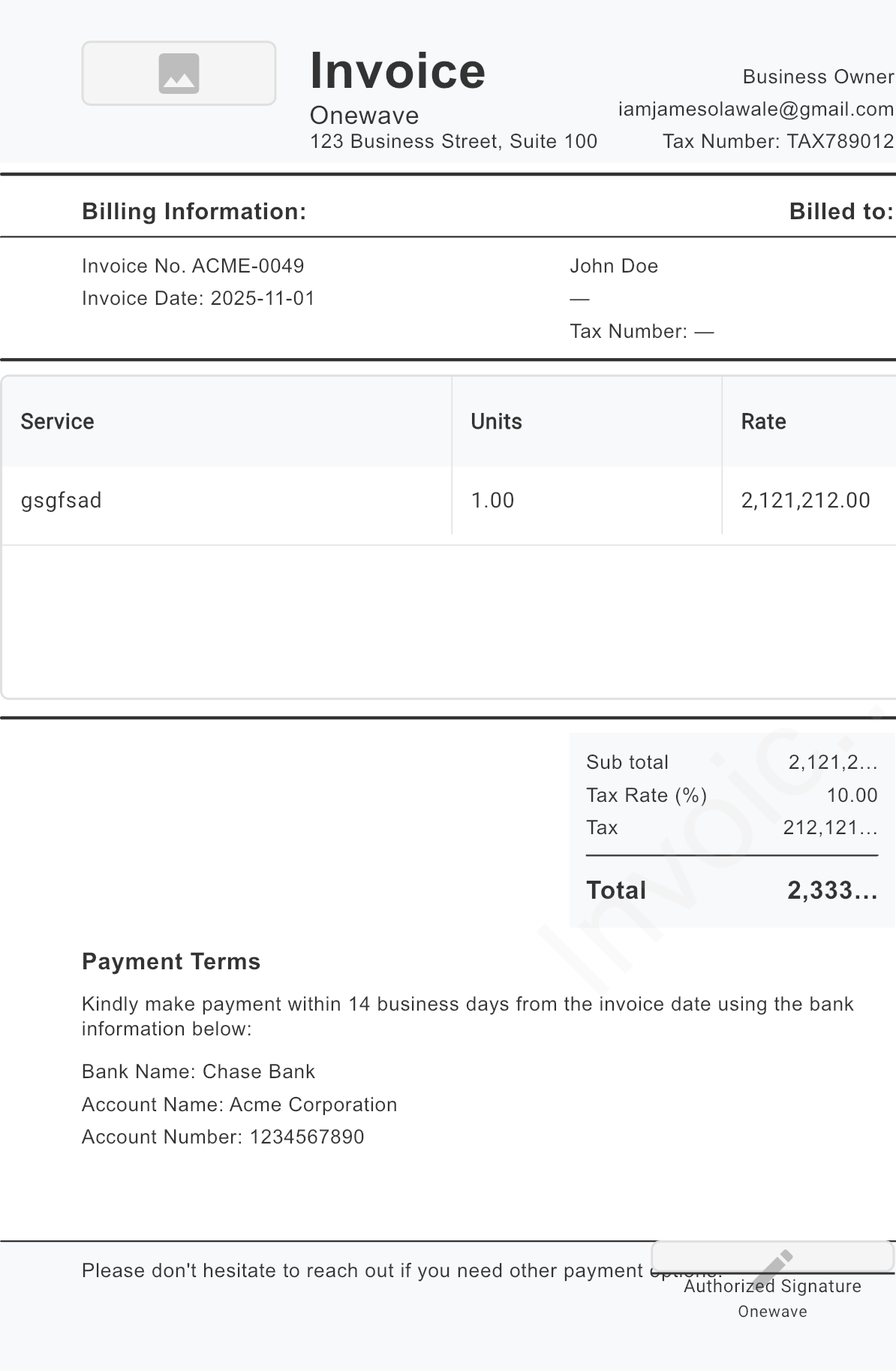Screen dimensions: 896x1371
Task: Click the Tax Number TAX789012 field
Action: click(x=778, y=141)
